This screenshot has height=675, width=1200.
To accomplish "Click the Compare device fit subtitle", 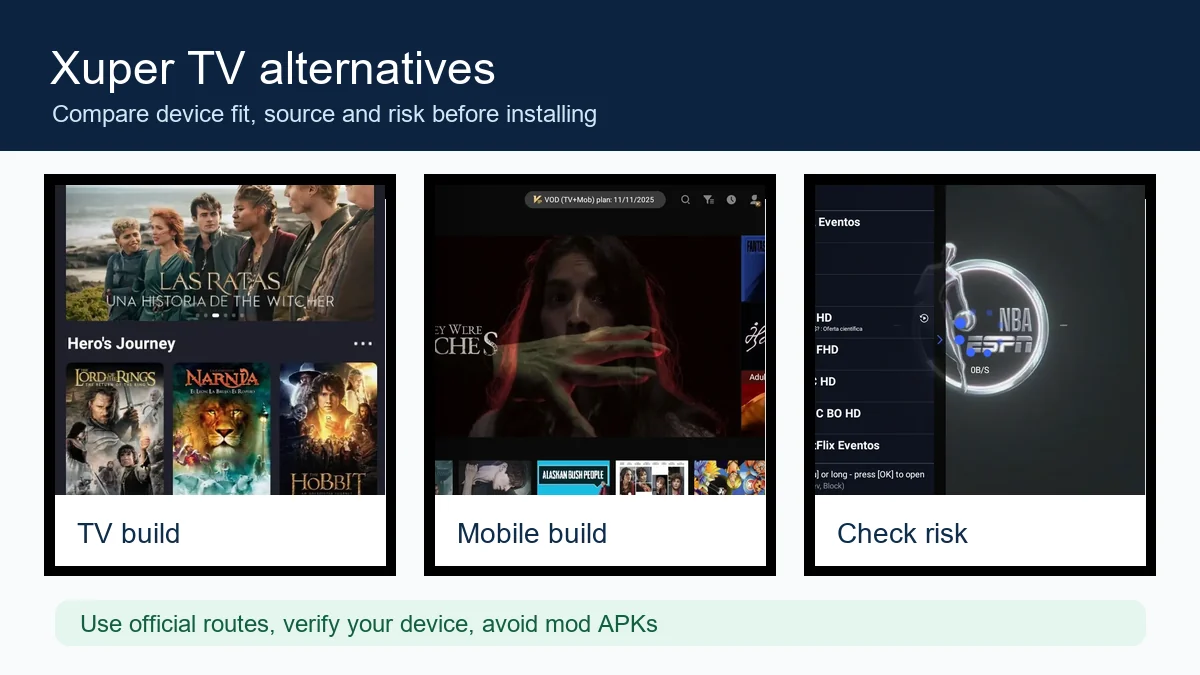I will point(324,114).
